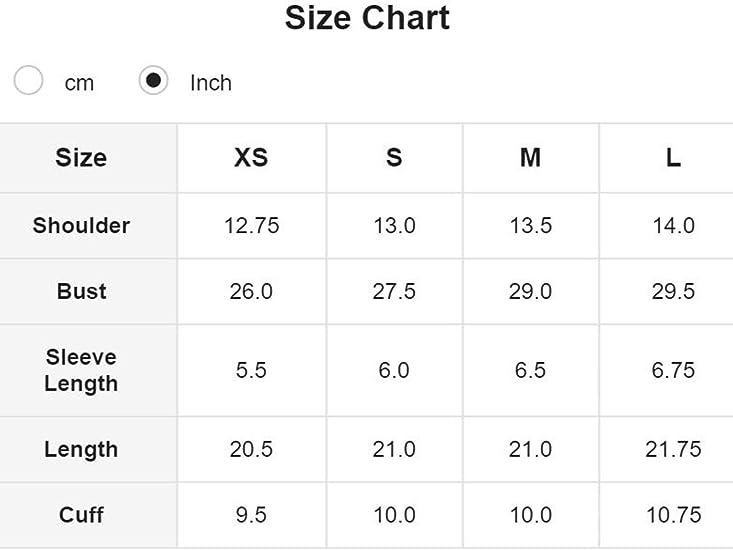
Task: Click the L size column header
Action: (673, 158)
